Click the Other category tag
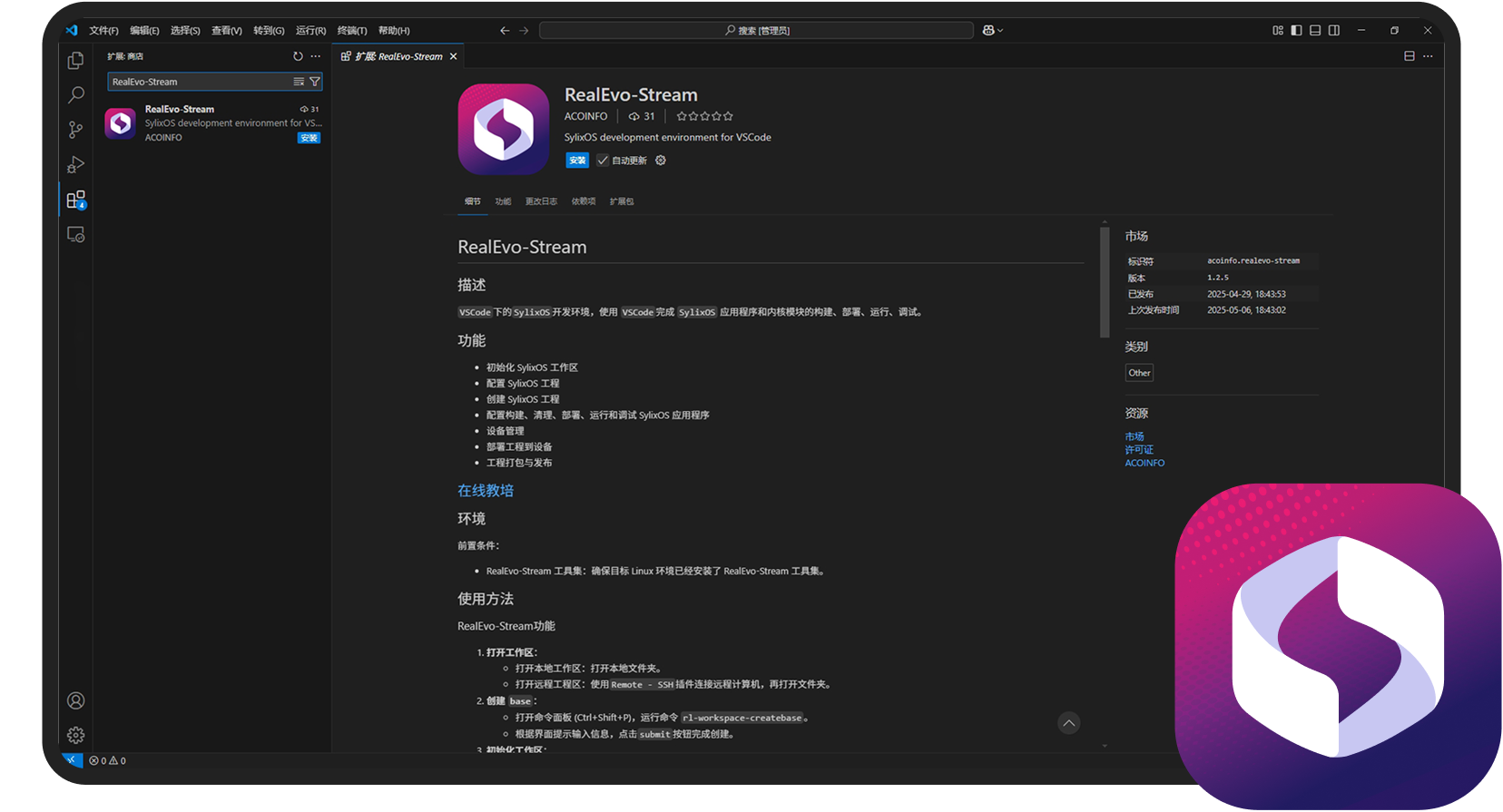Viewport: 1503px width, 812px height. click(1139, 373)
